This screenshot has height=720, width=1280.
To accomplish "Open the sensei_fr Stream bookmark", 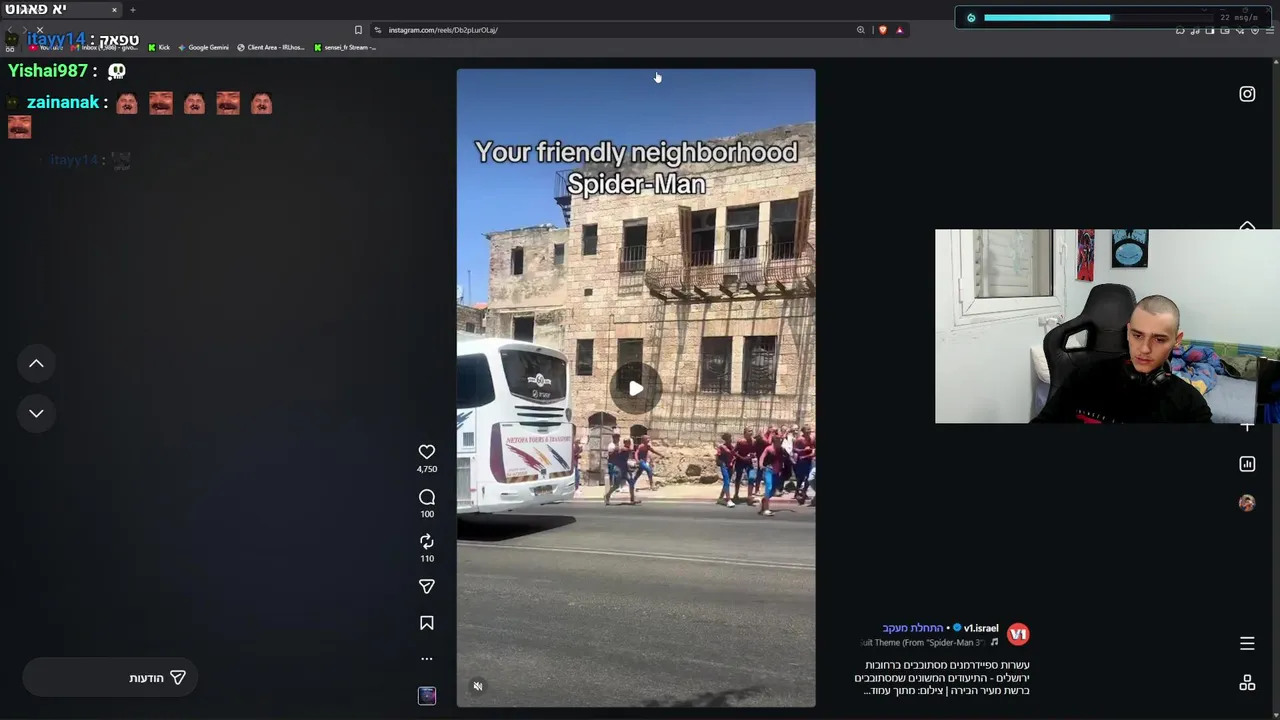I will coord(345,47).
